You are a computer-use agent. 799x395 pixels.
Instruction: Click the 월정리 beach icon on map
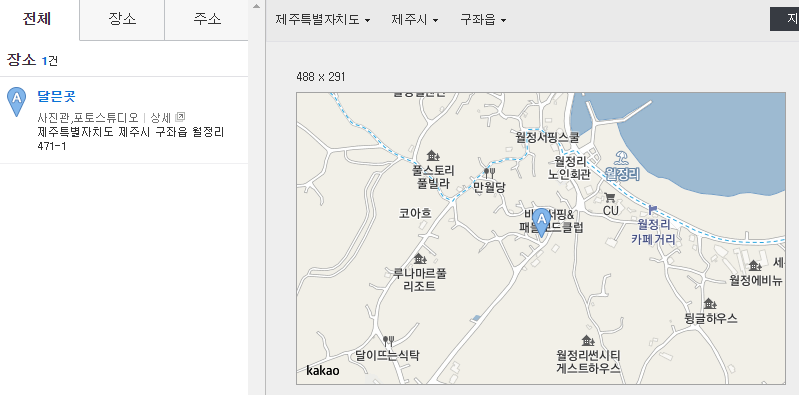[x=621, y=157]
